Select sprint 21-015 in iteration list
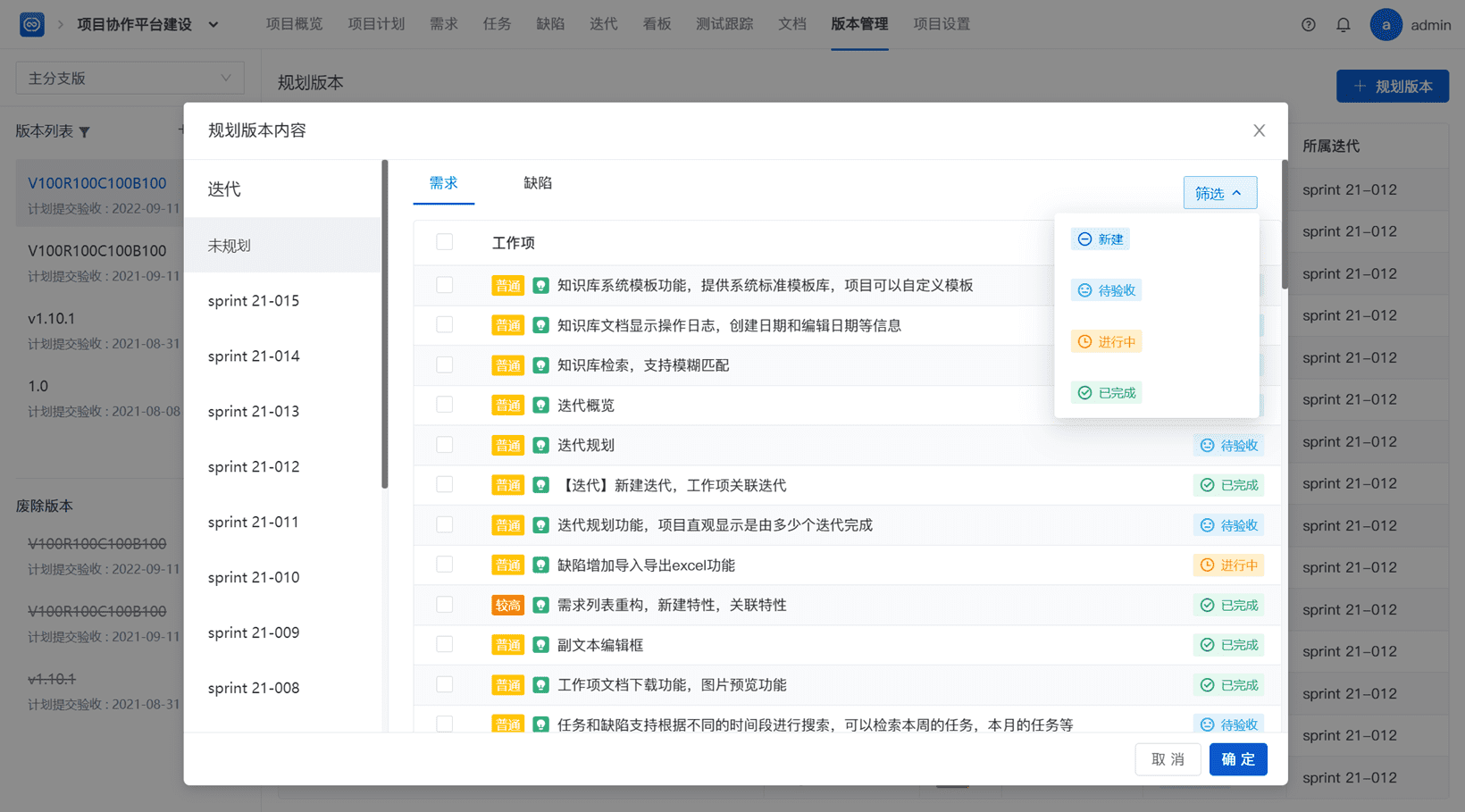Screen dimensions: 1465x812 [x=282, y=301]
